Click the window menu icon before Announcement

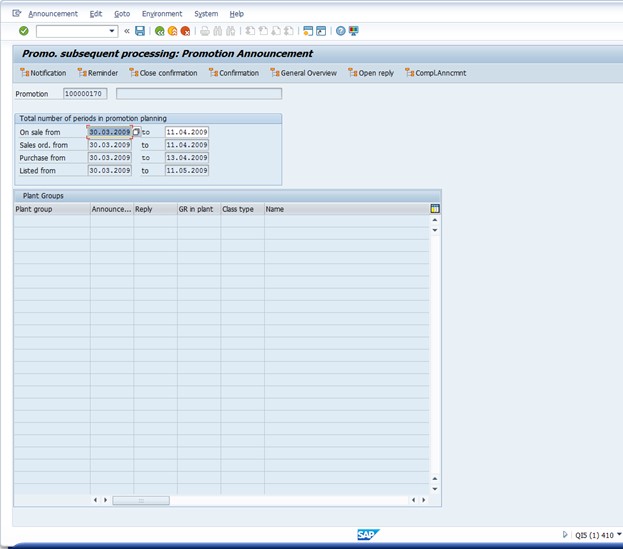coord(16,14)
